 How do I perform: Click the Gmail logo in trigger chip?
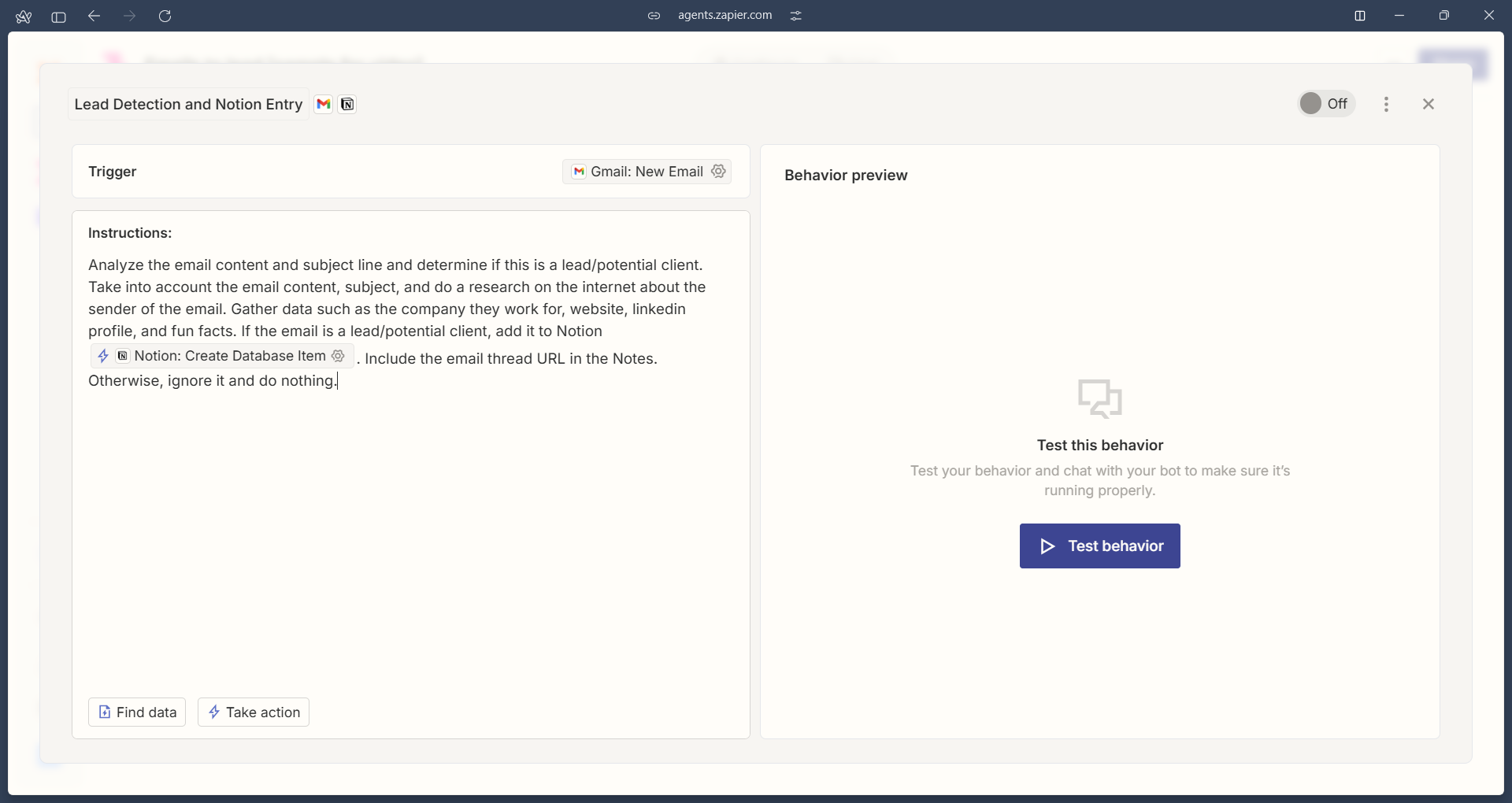(579, 172)
